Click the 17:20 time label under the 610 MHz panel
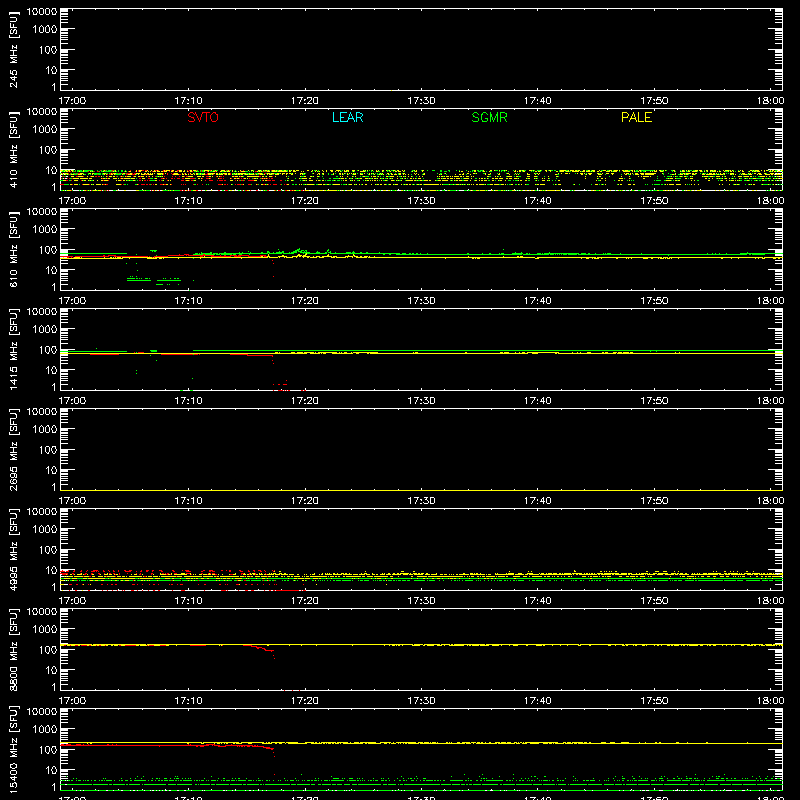This screenshot has height=800, width=800. [305, 301]
